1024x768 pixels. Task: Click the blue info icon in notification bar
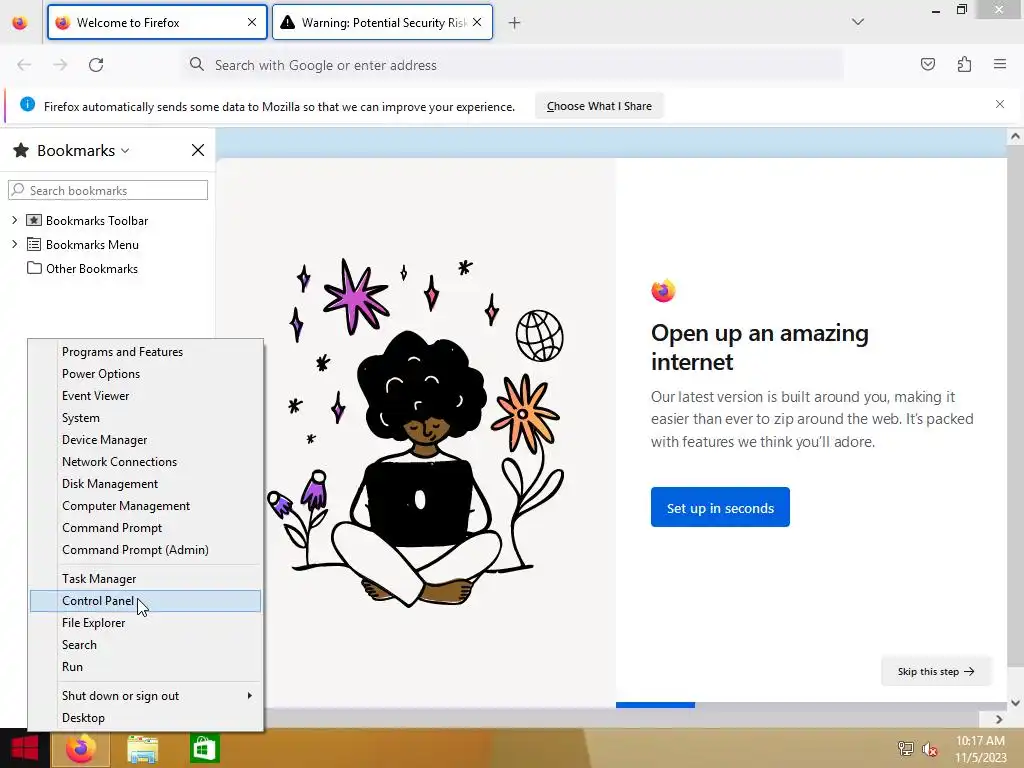tap(27, 104)
